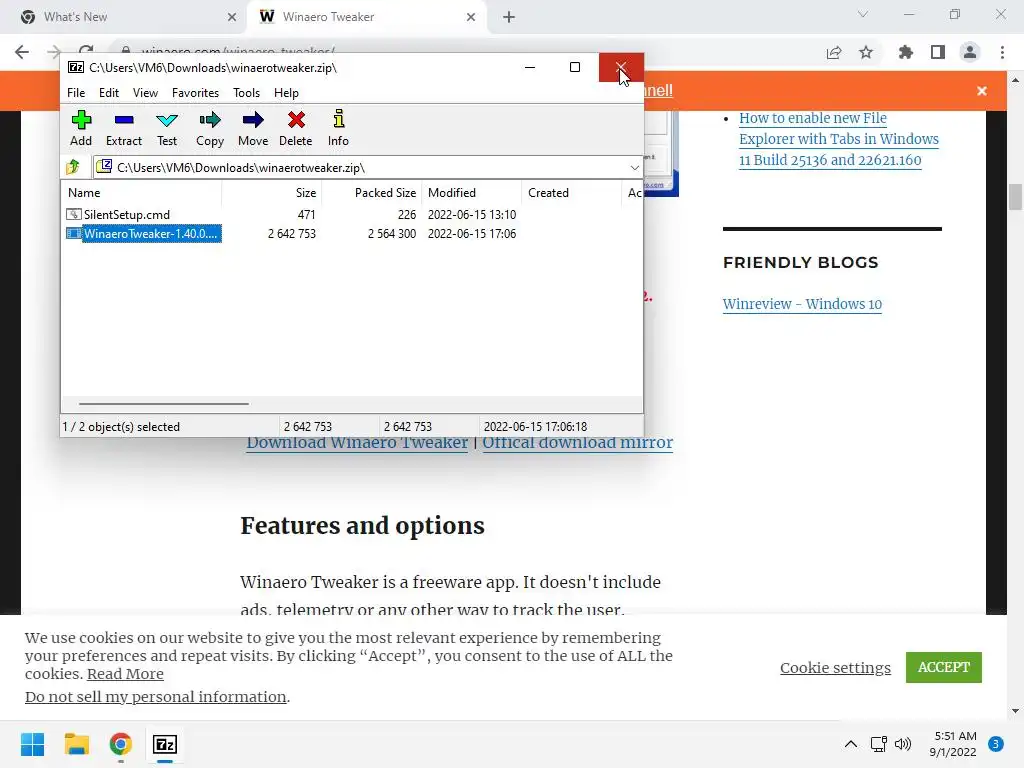Image resolution: width=1024 pixels, height=768 pixels.
Task: Open taskbar clock showing 5:51 AM
Action: click(x=953, y=744)
